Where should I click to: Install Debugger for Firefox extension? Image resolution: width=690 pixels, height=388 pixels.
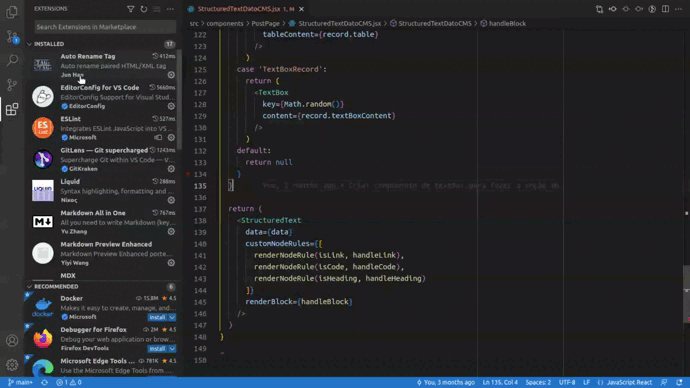(x=158, y=348)
